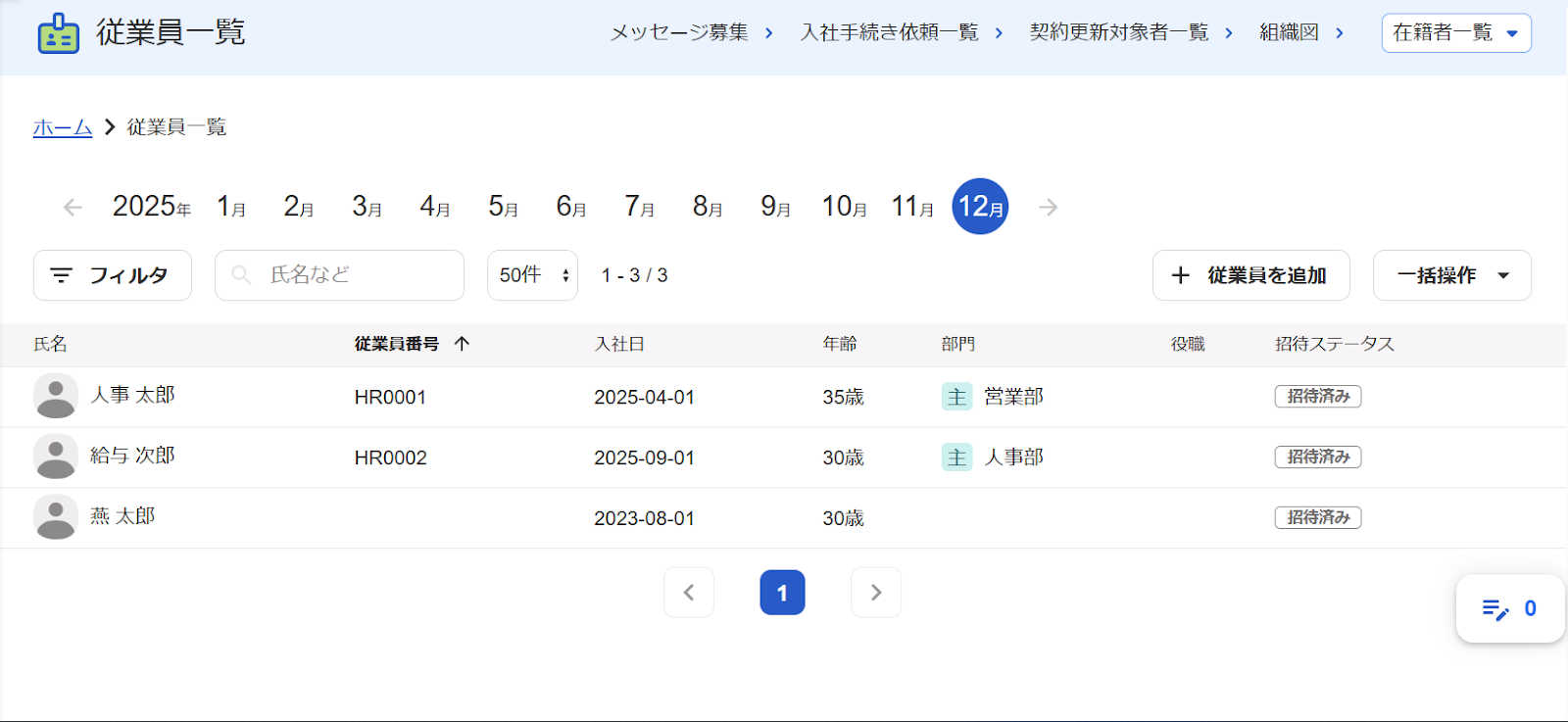
Task: Focus the 氏名など search field
Action: point(339,275)
